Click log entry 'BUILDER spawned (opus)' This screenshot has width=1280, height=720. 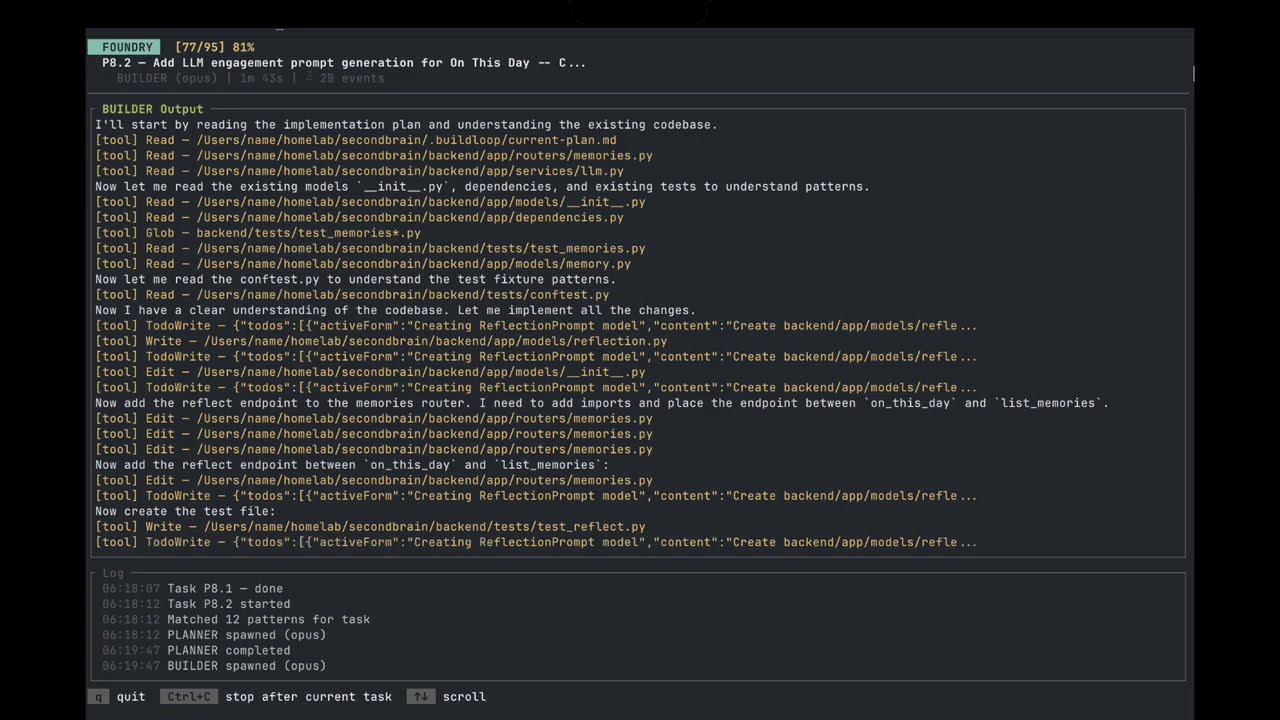tap(247, 666)
